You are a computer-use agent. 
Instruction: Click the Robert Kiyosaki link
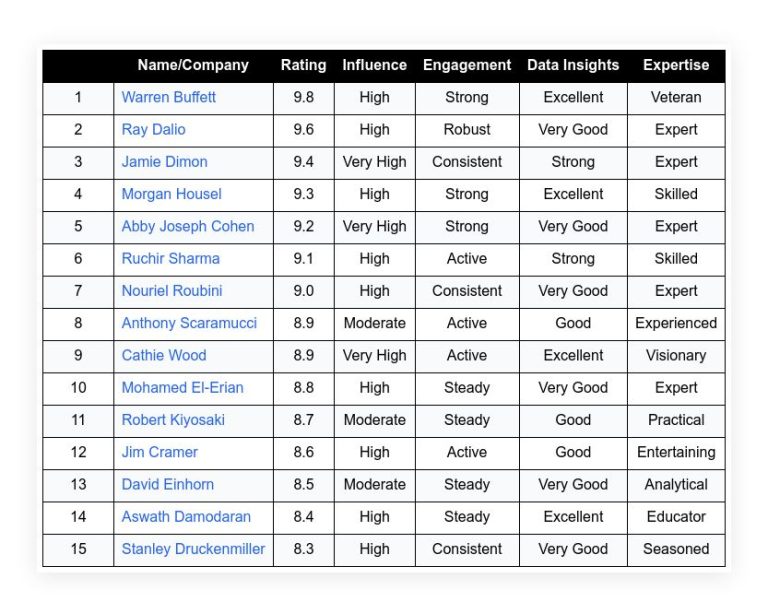(173, 420)
